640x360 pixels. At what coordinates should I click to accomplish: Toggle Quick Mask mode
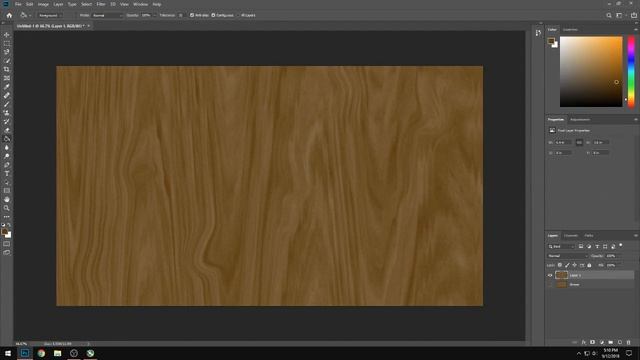pyautogui.click(x=7, y=244)
